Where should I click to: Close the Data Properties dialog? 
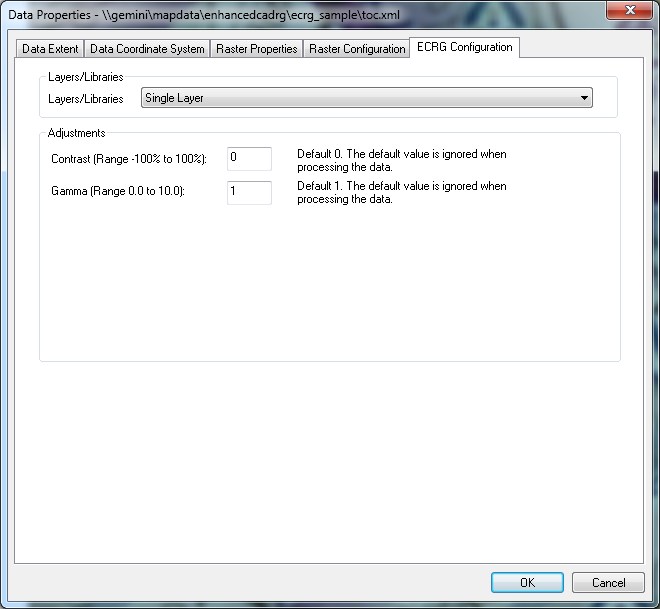click(630, 10)
